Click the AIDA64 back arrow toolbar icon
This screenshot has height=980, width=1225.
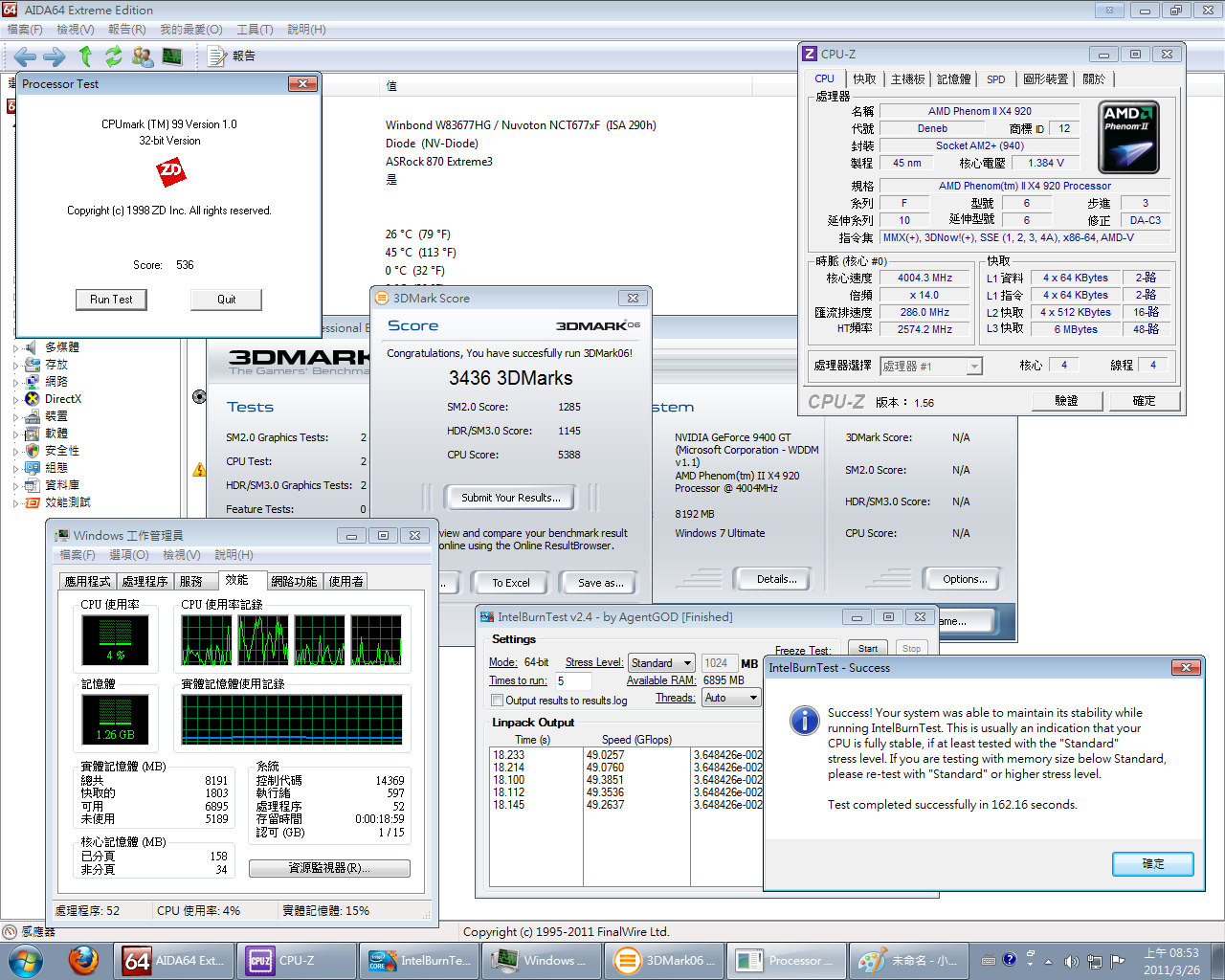pos(25,56)
